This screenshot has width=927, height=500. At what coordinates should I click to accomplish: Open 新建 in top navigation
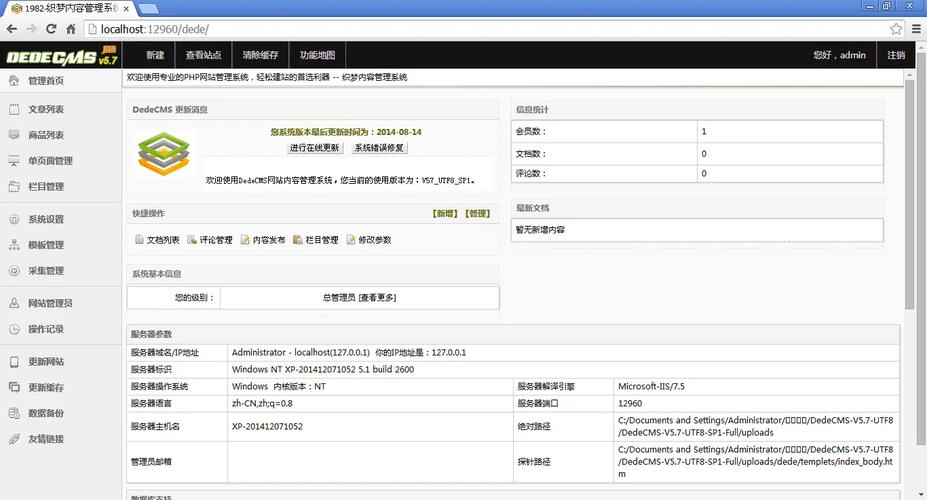155,55
